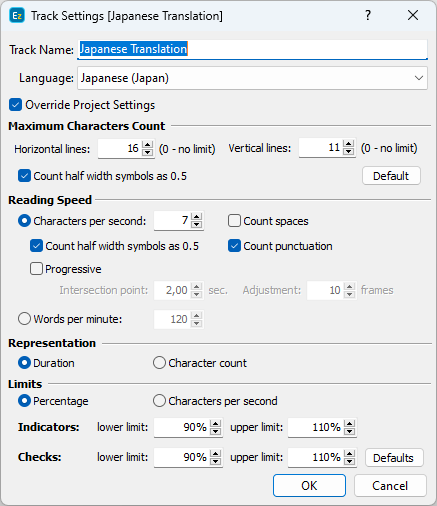Select Words per minute radio button
The height and width of the screenshot is (506, 437).
(24, 319)
